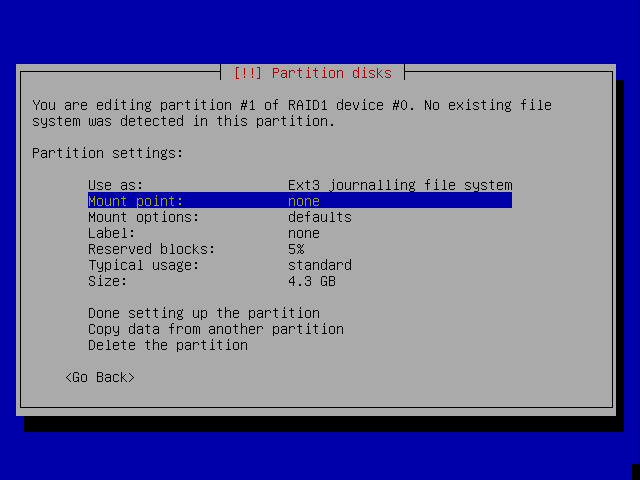Click the "defaults" mount options value
Screen dimensions: 640x480
coord(320,217)
